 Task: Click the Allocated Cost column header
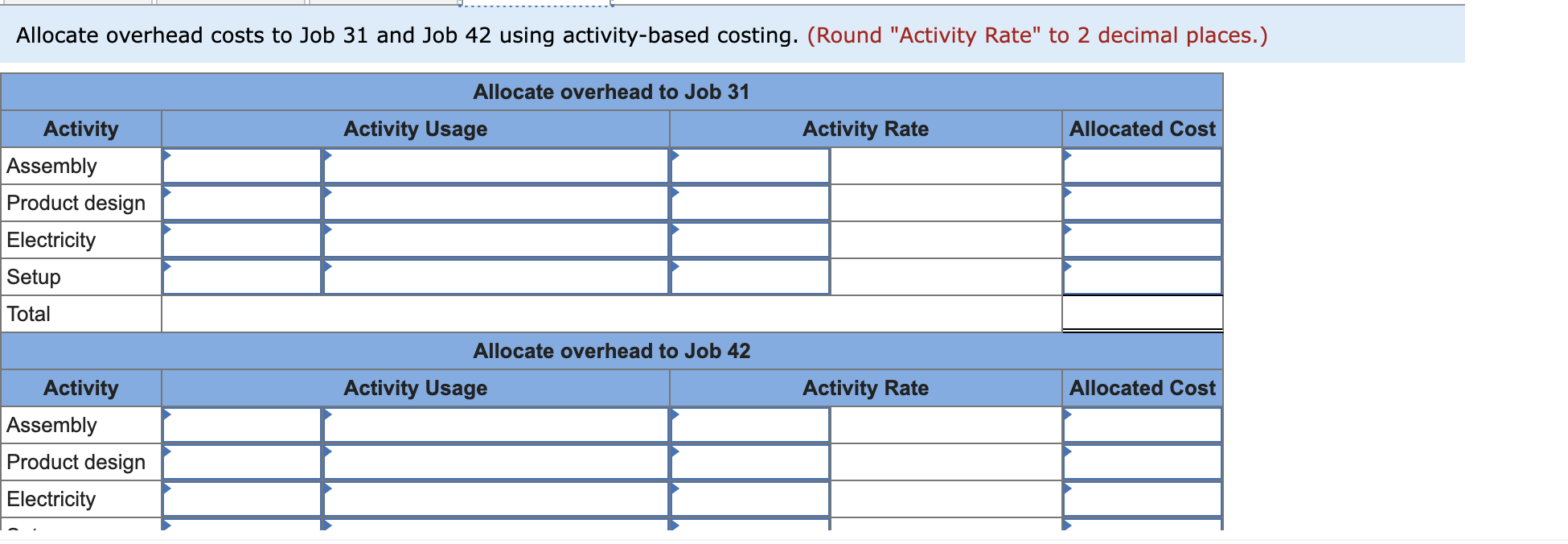[1141, 129]
